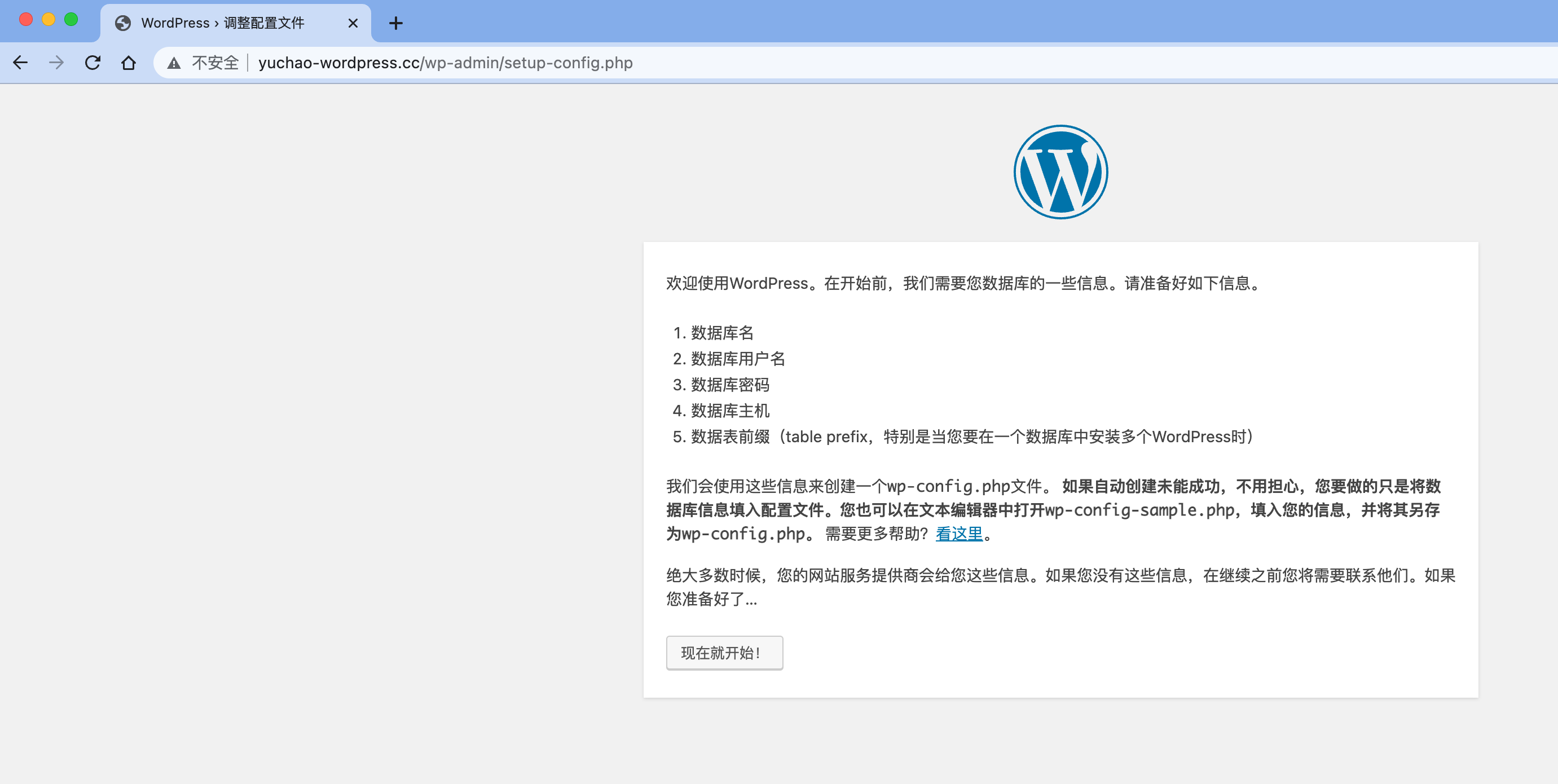Click the 不安全 security label
The image size is (1558, 784).
(215, 63)
